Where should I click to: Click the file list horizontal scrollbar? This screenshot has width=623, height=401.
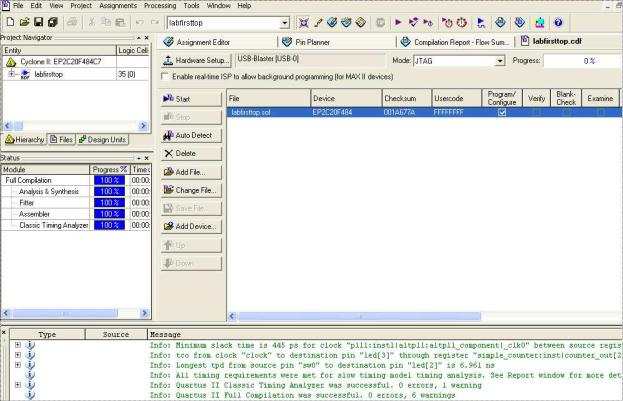(x=359, y=316)
